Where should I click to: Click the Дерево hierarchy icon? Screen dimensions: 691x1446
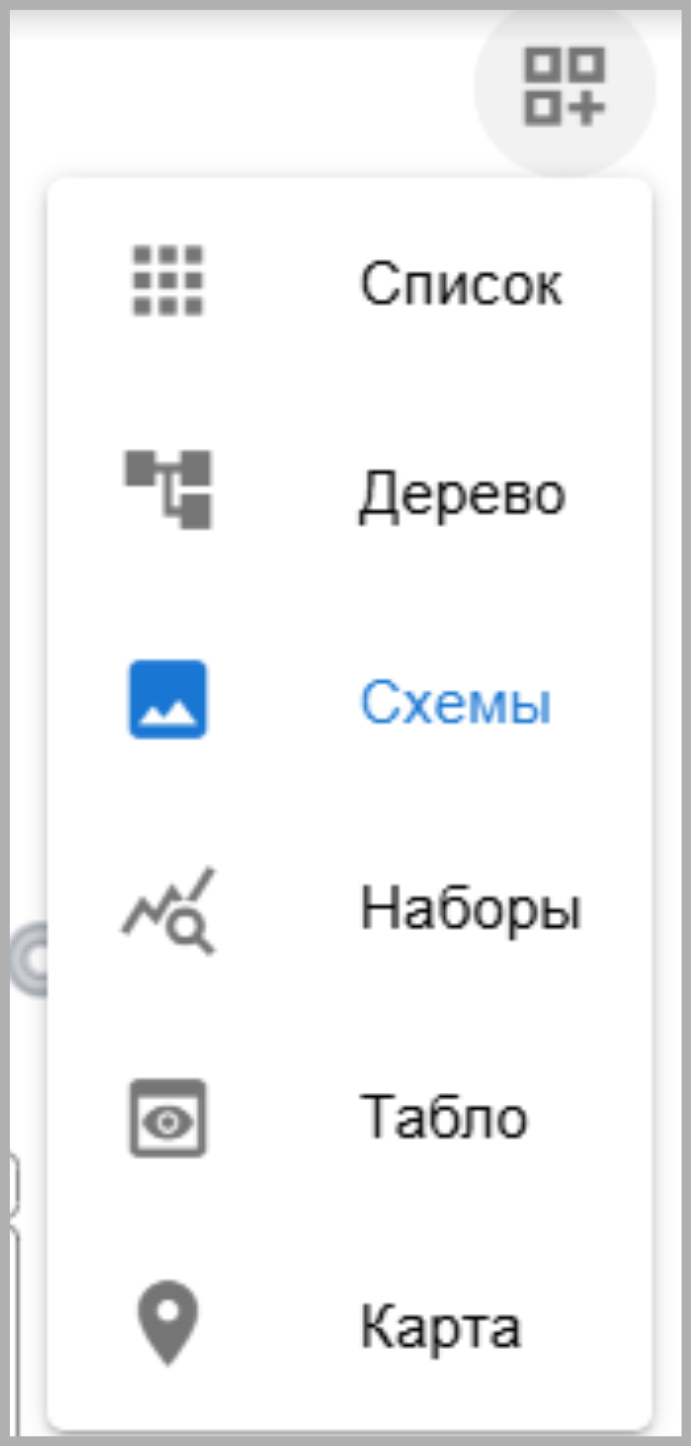pyautogui.click(x=168, y=489)
